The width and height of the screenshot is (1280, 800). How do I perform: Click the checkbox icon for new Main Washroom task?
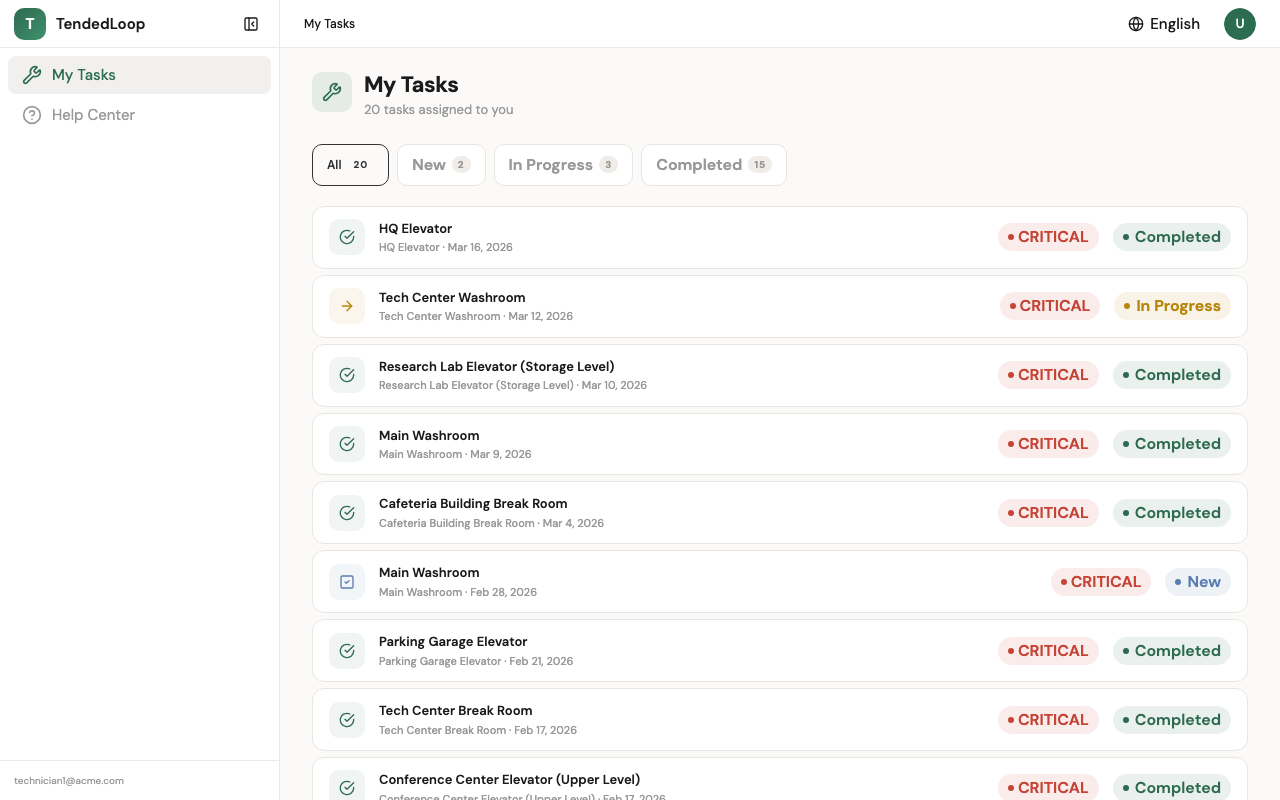[347, 582]
